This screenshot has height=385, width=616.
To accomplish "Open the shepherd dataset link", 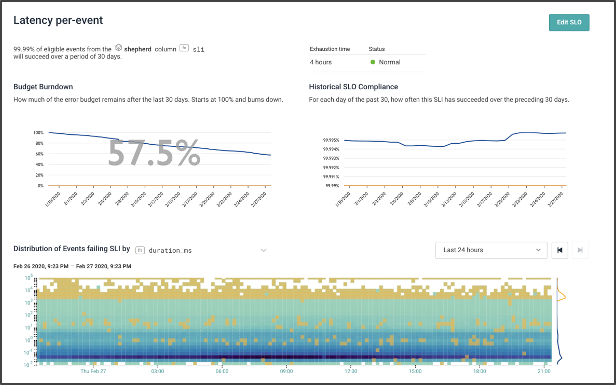I will coord(138,50).
